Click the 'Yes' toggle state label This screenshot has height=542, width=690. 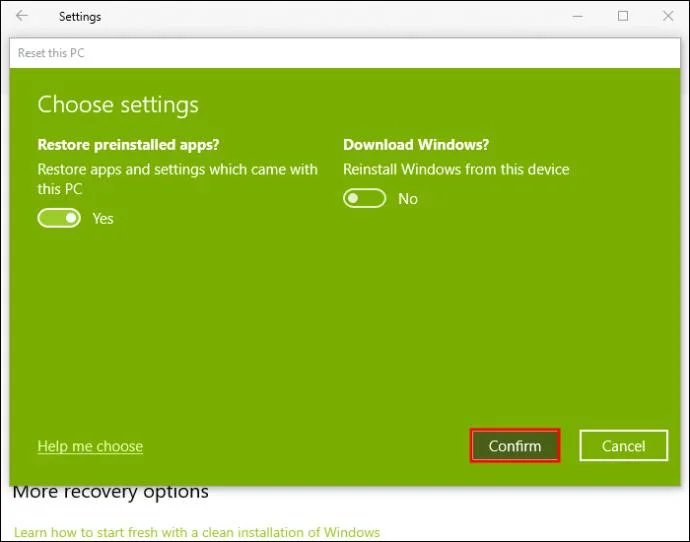pos(103,219)
